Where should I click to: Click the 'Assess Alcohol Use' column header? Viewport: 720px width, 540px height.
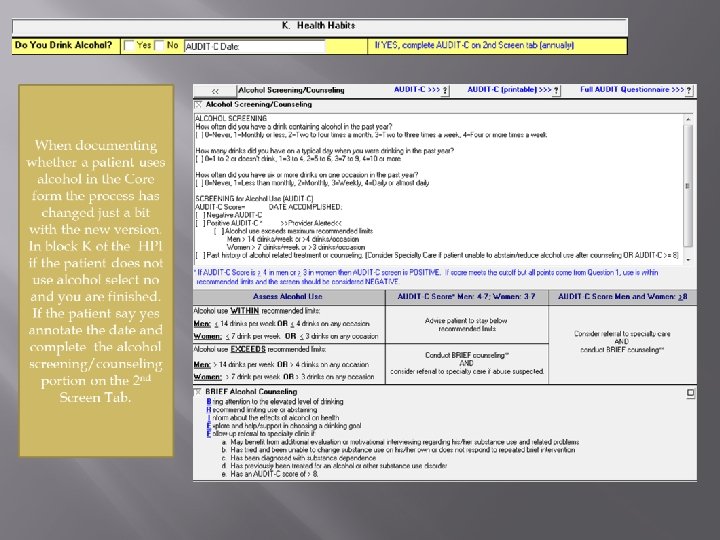(288, 297)
